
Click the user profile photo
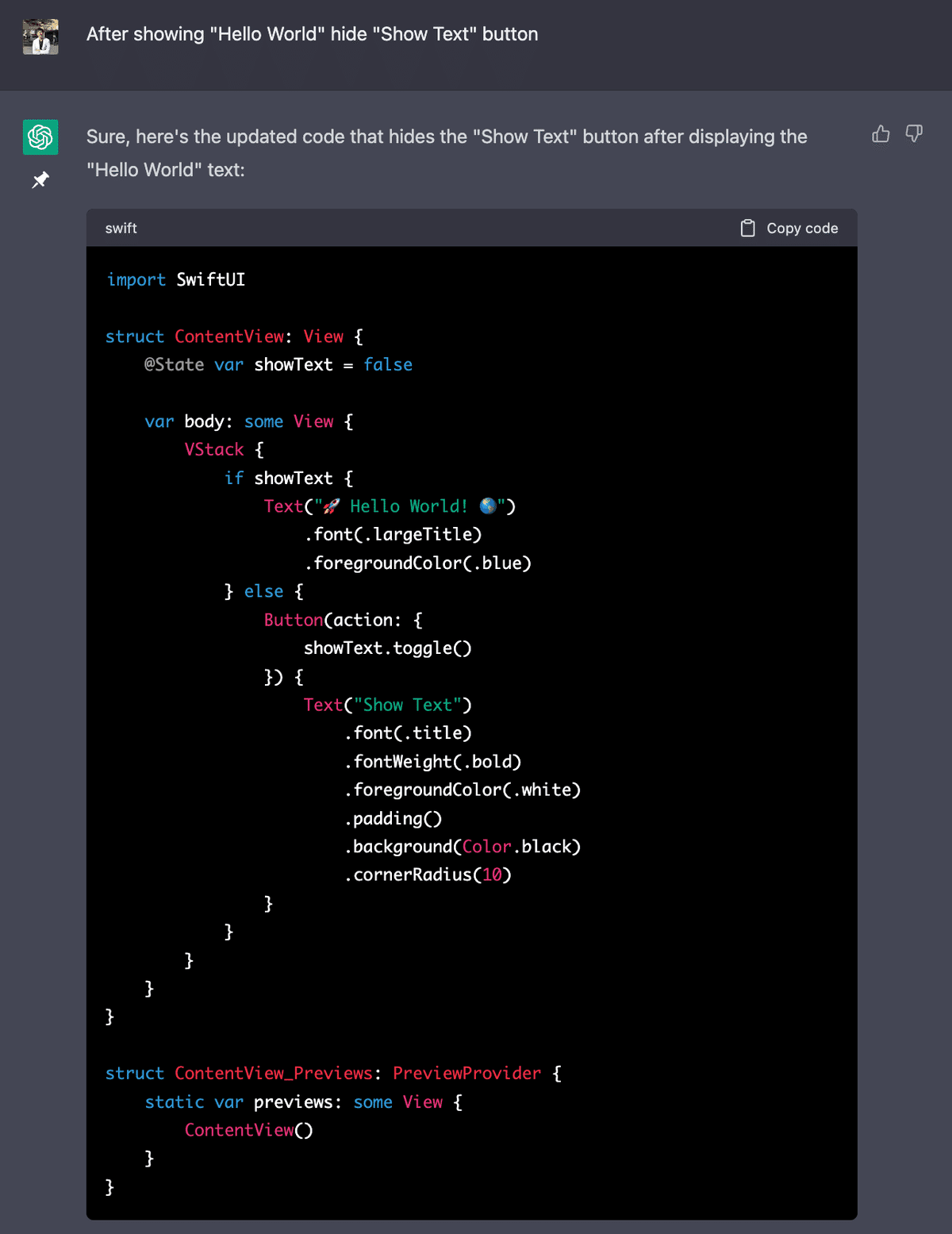pyautogui.click(x=40, y=37)
